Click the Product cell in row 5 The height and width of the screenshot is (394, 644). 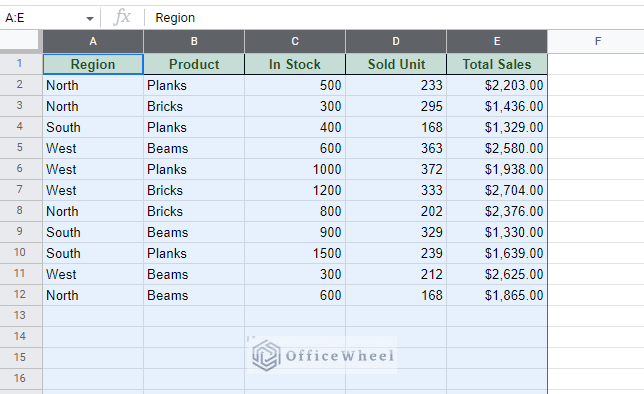click(194, 148)
